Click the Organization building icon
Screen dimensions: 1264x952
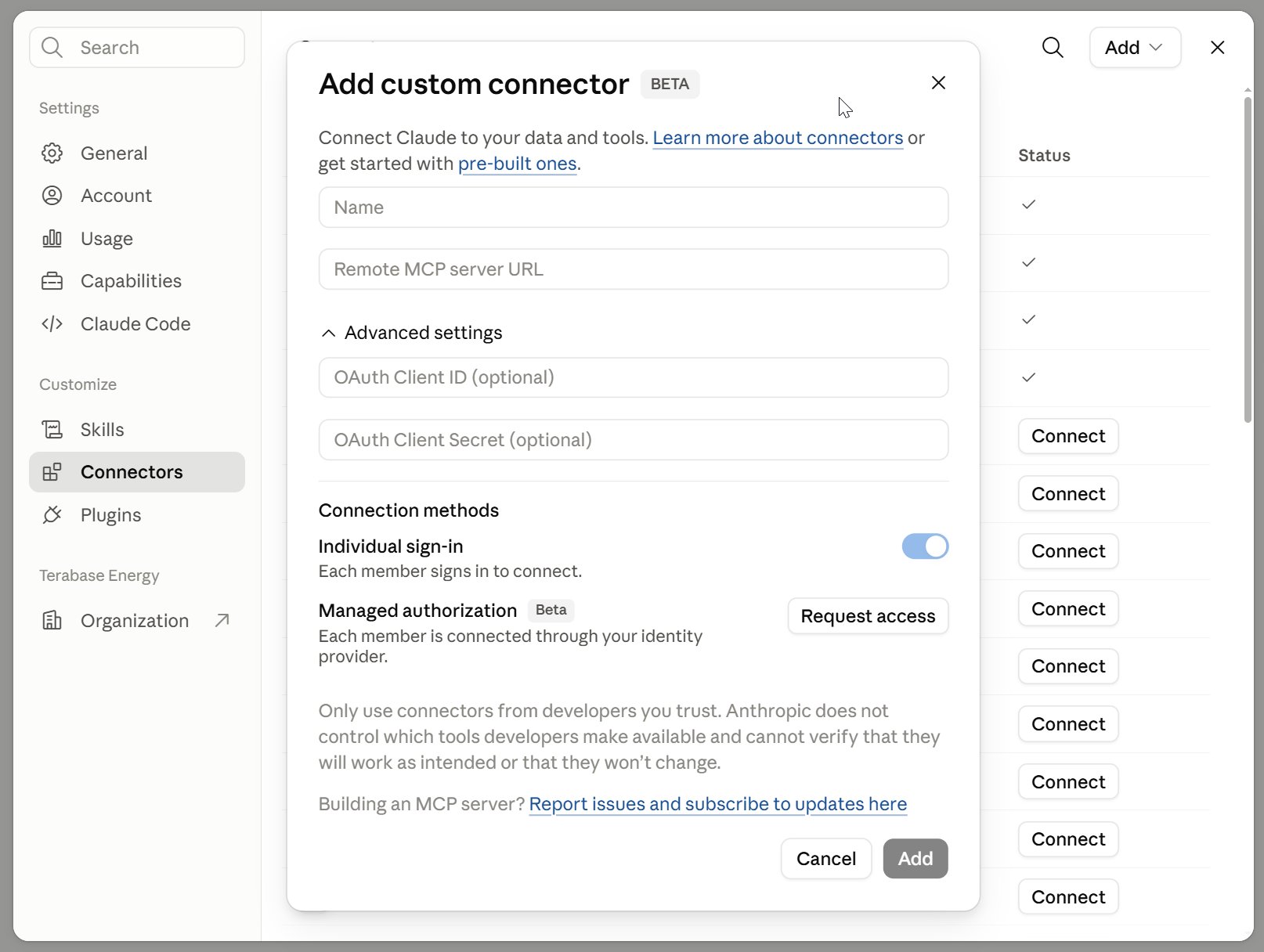[x=52, y=620]
